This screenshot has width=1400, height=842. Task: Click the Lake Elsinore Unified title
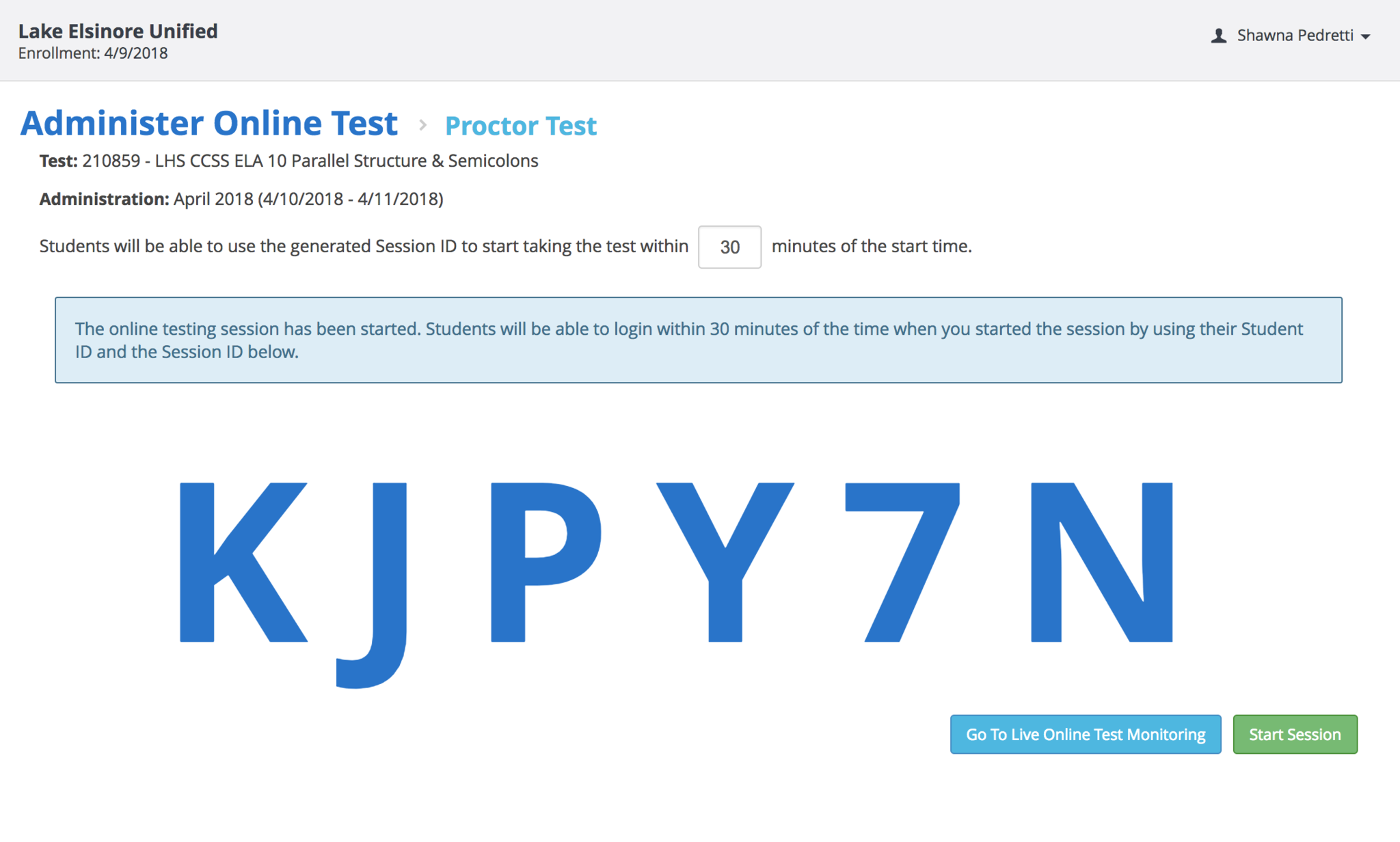118,31
